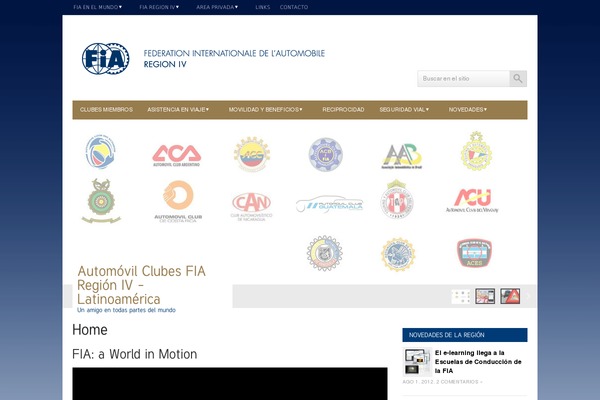Open the grey gear emblem in bottom logo row
The image size is (600, 400).
pyautogui.click(x=324, y=253)
